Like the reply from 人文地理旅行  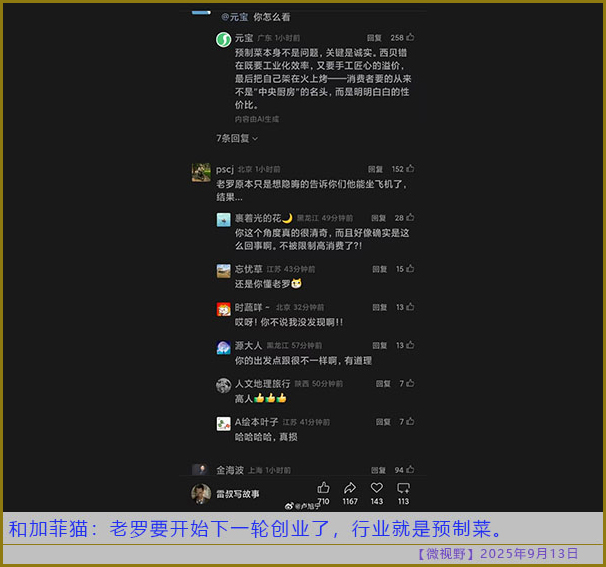click(x=410, y=384)
